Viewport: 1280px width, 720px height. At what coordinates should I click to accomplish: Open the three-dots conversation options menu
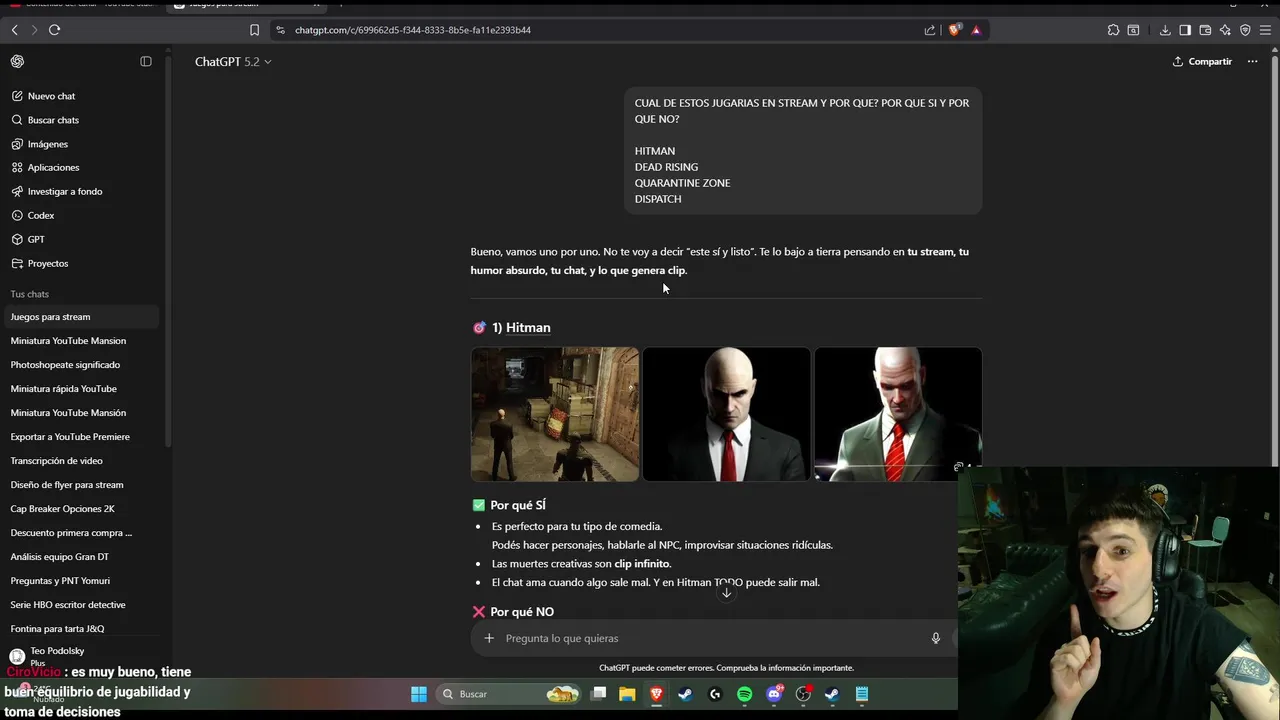tap(1252, 62)
